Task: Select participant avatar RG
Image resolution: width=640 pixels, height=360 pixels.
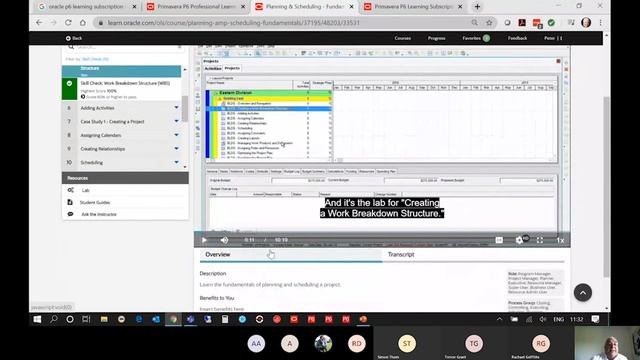Action: pos(540,344)
